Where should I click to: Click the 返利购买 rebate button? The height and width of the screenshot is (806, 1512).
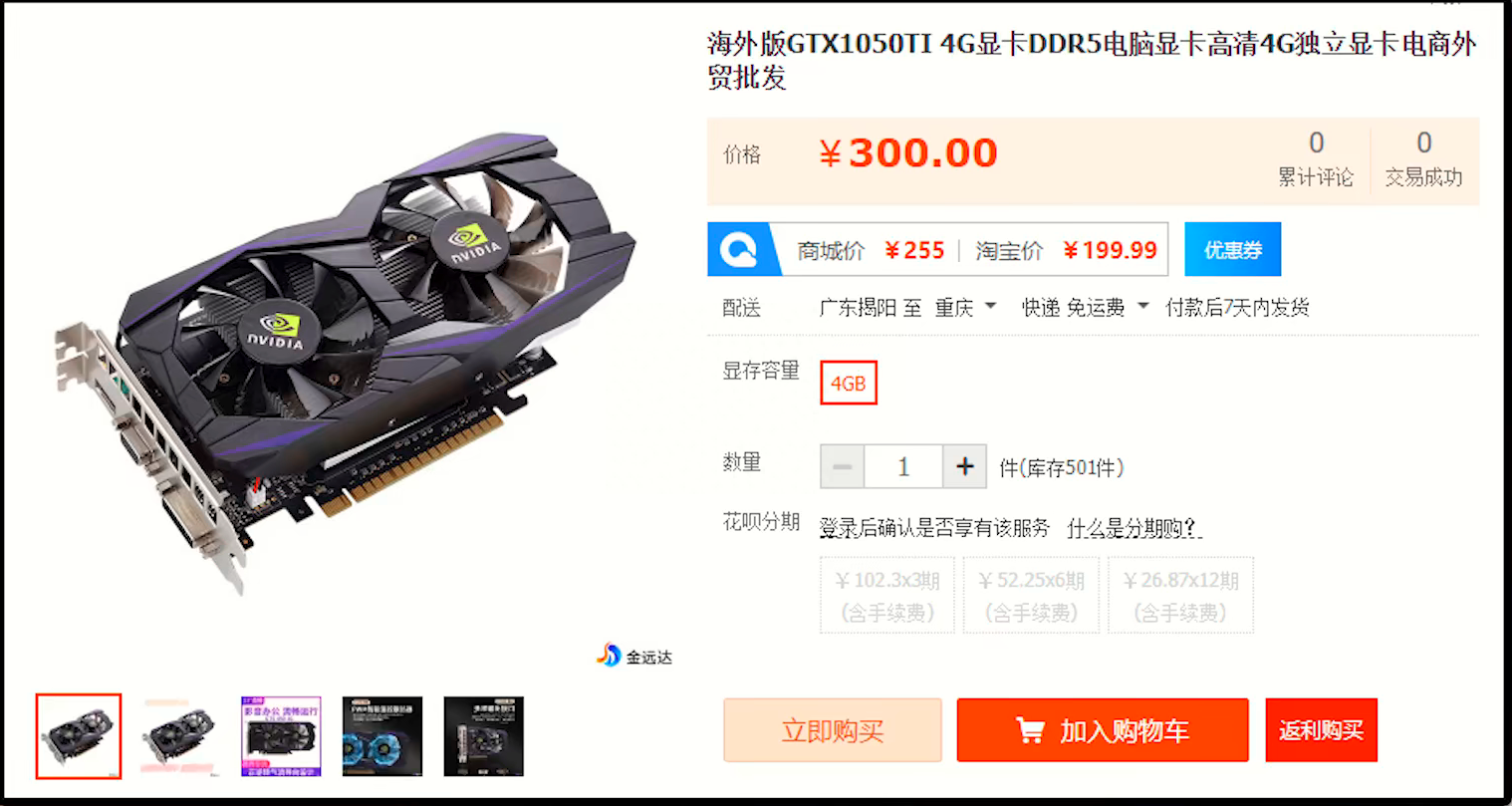1321,730
